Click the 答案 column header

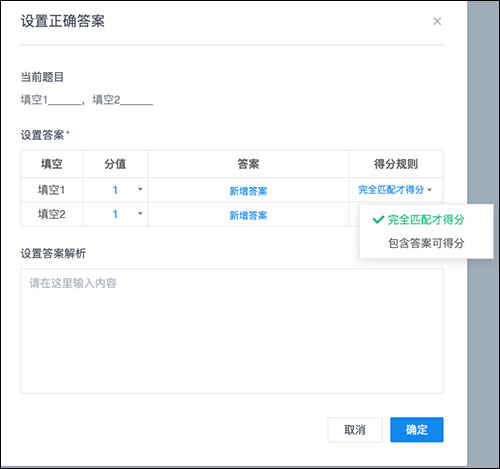click(x=248, y=164)
